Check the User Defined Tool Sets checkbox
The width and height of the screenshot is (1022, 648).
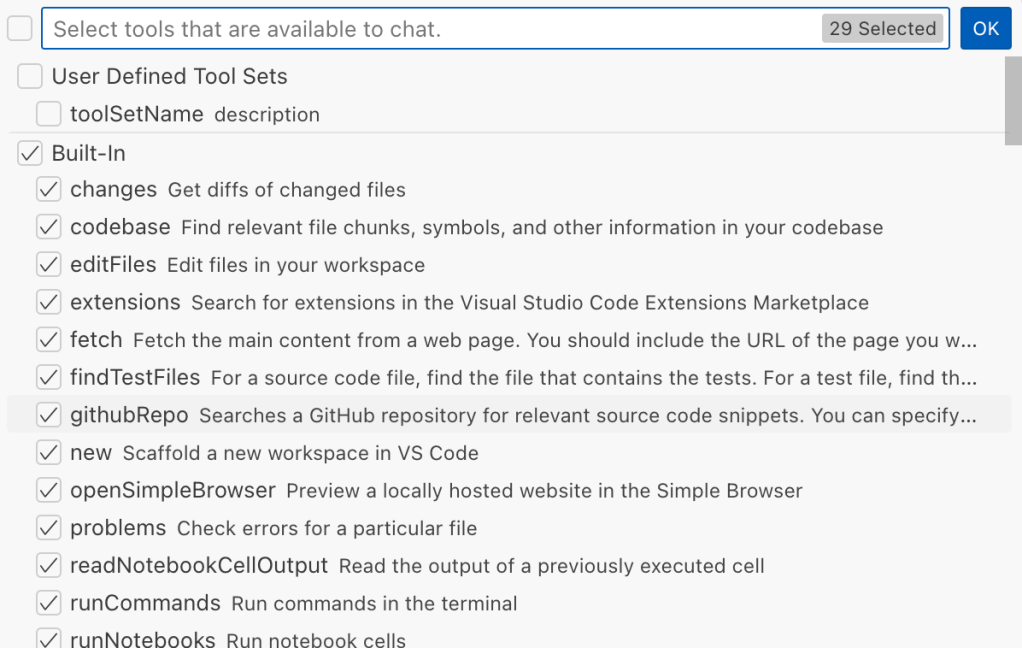pyautogui.click(x=29, y=76)
